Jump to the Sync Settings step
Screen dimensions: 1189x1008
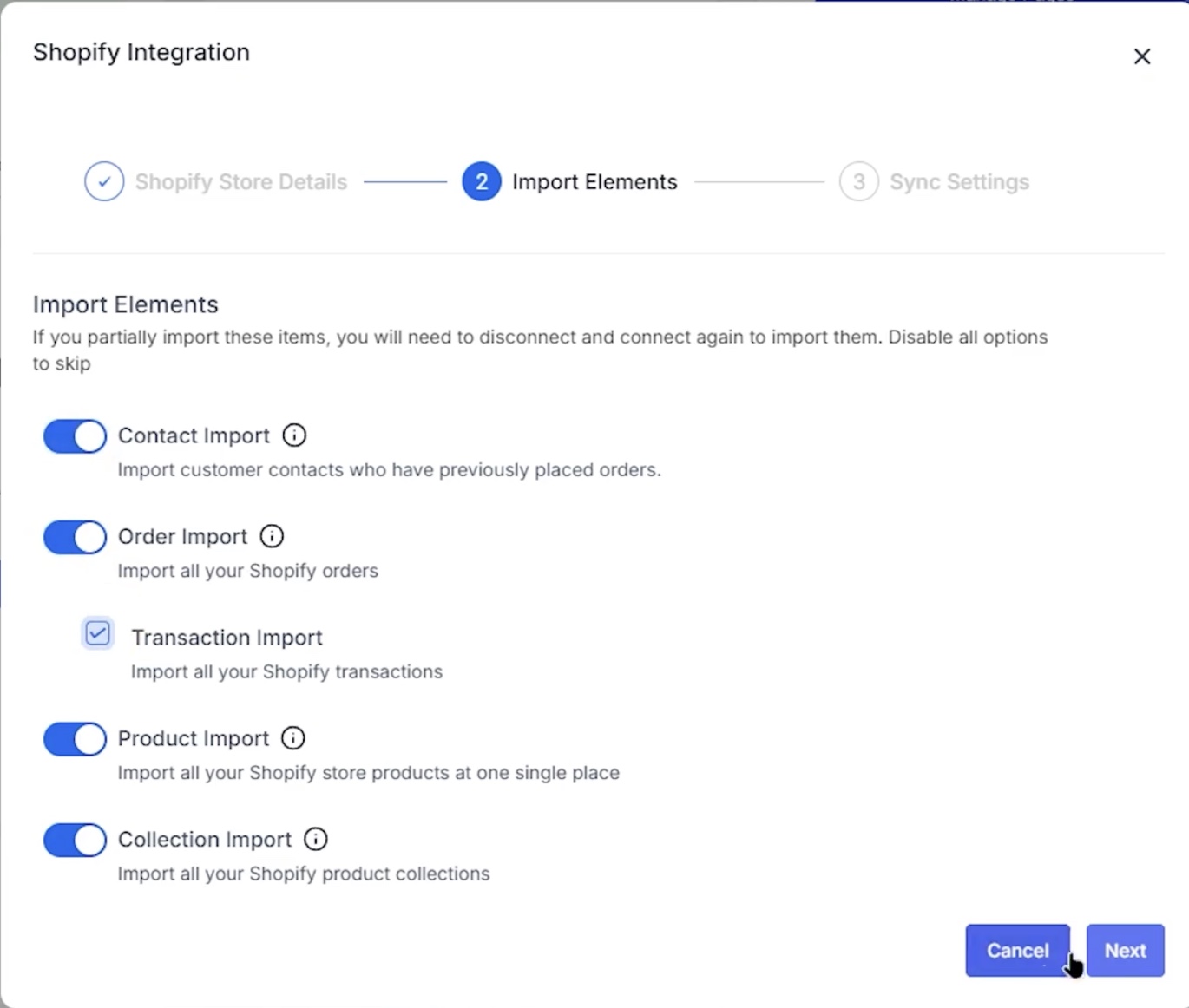pyautogui.click(x=960, y=182)
